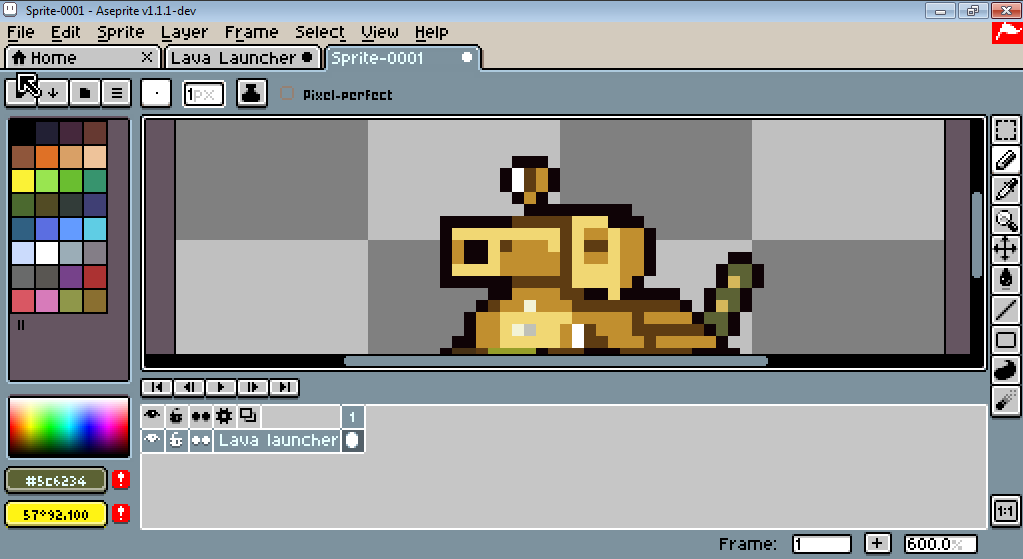Open the ink type button
Screen dimensions: 1023x559
coord(251,93)
